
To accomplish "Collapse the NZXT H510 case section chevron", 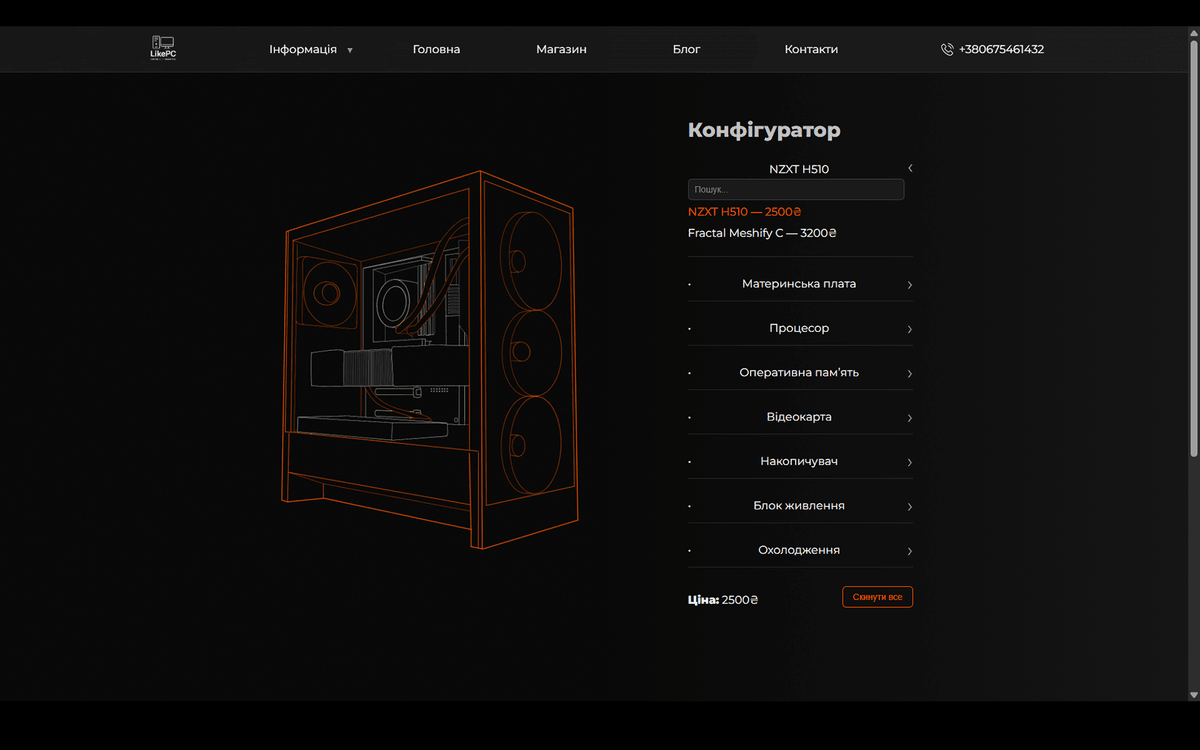I will [x=910, y=168].
